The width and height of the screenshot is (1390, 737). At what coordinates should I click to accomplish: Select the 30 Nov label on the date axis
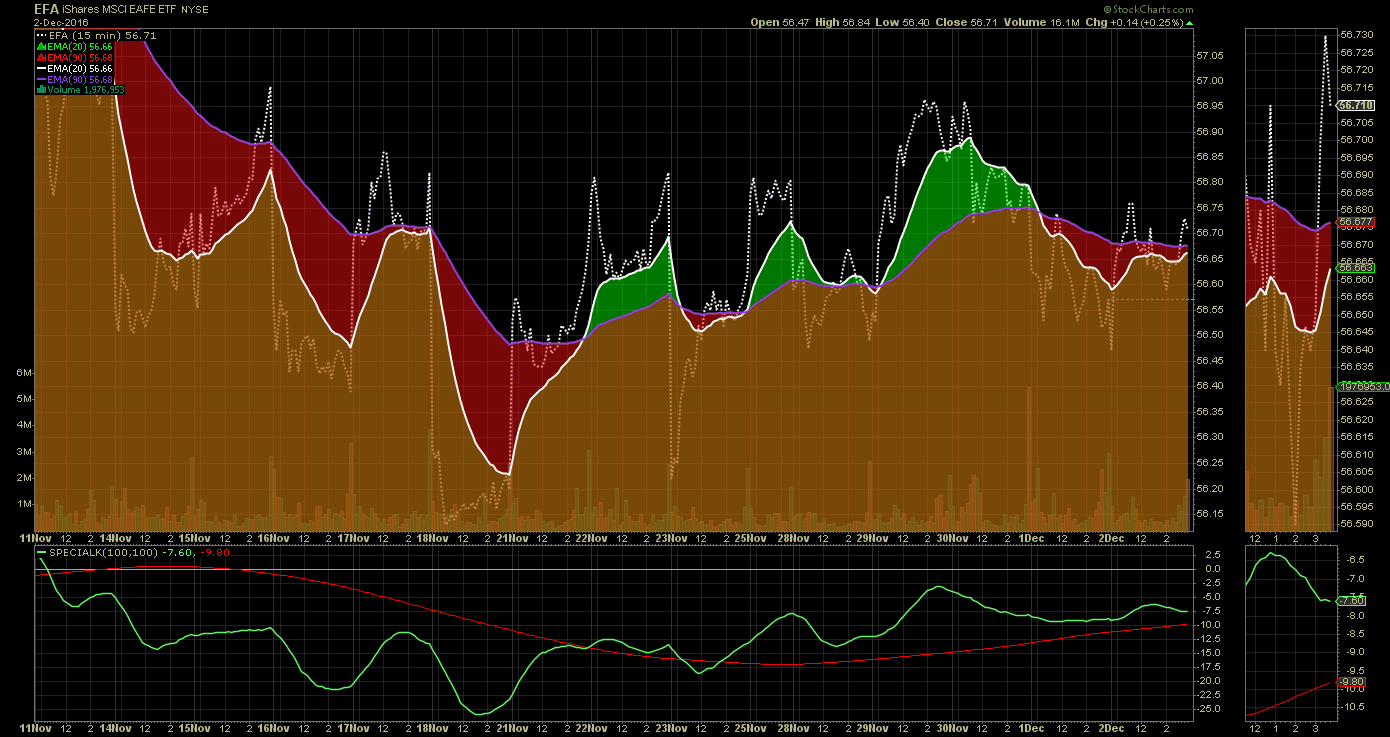point(953,537)
